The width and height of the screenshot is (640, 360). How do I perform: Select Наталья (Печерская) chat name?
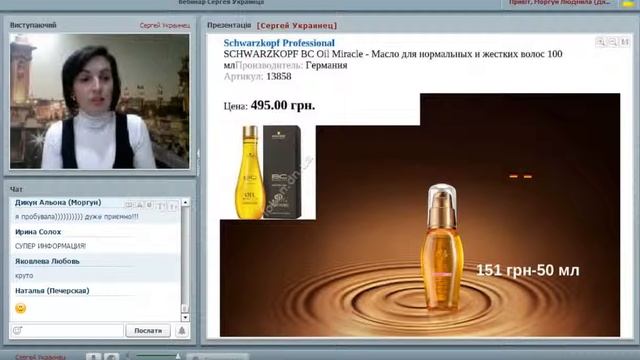click(x=52, y=291)
